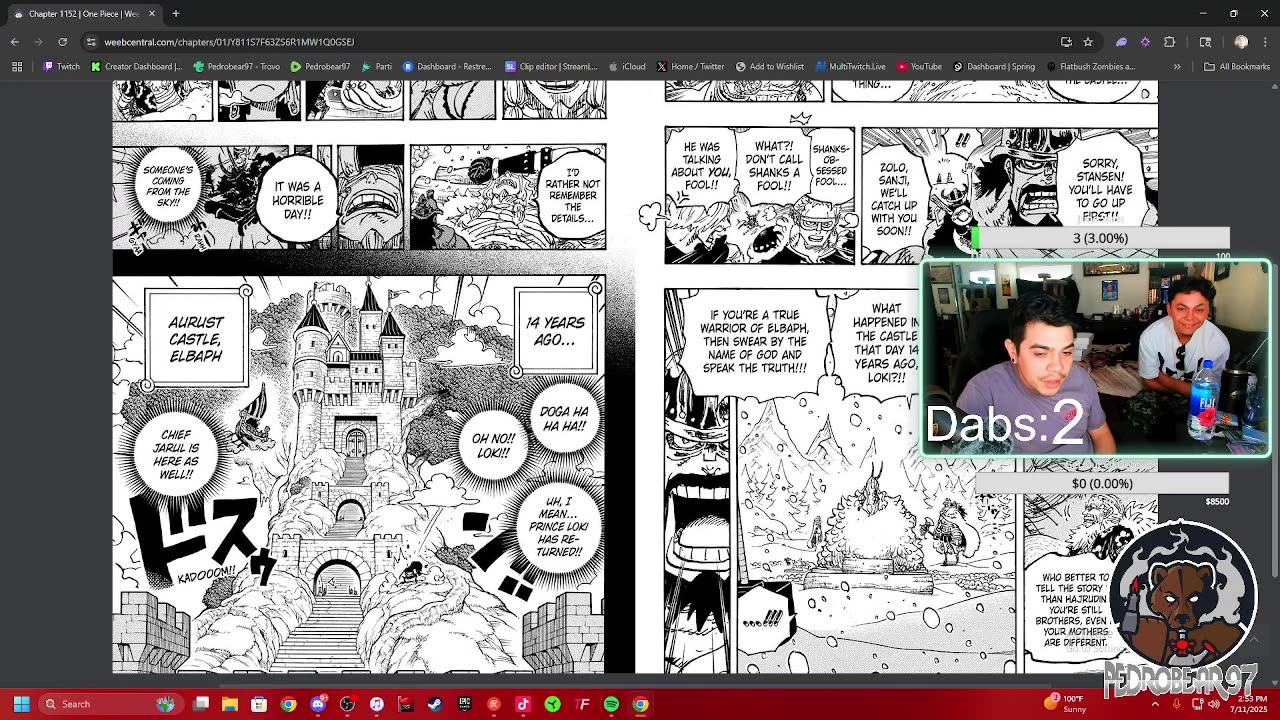Open File Explorer from the taskbar
The width and height of the screenshot is (1280, 720).
coord(230,704)
